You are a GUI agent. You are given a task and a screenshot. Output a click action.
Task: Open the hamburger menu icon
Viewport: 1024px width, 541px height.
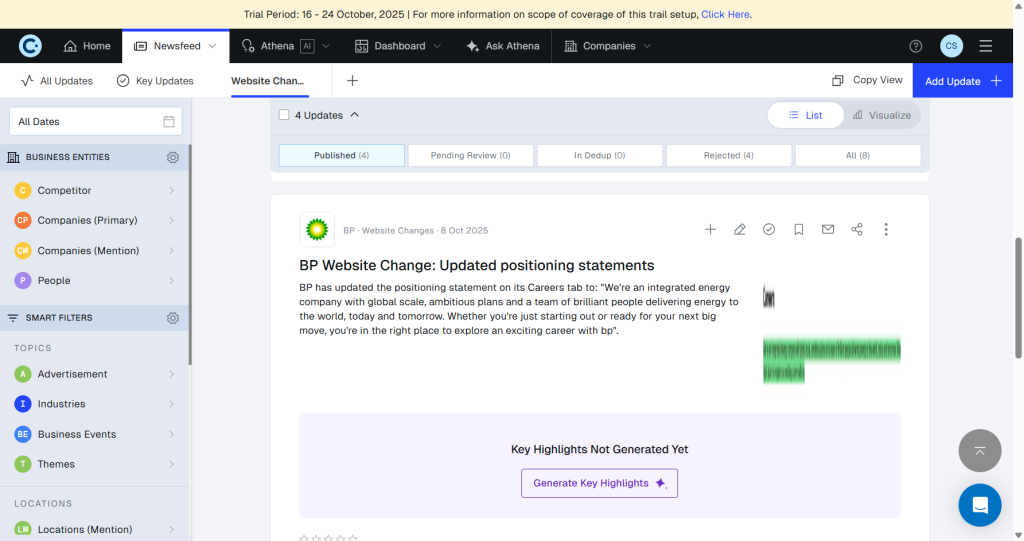click(985, 46)
